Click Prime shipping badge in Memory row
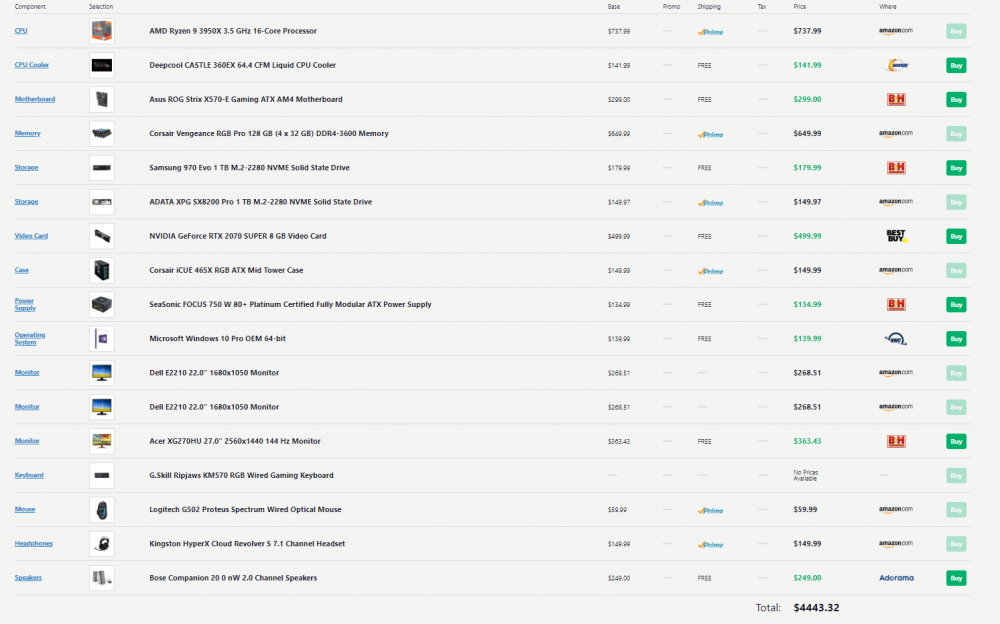1000x624 pixels. click(710, 135)
